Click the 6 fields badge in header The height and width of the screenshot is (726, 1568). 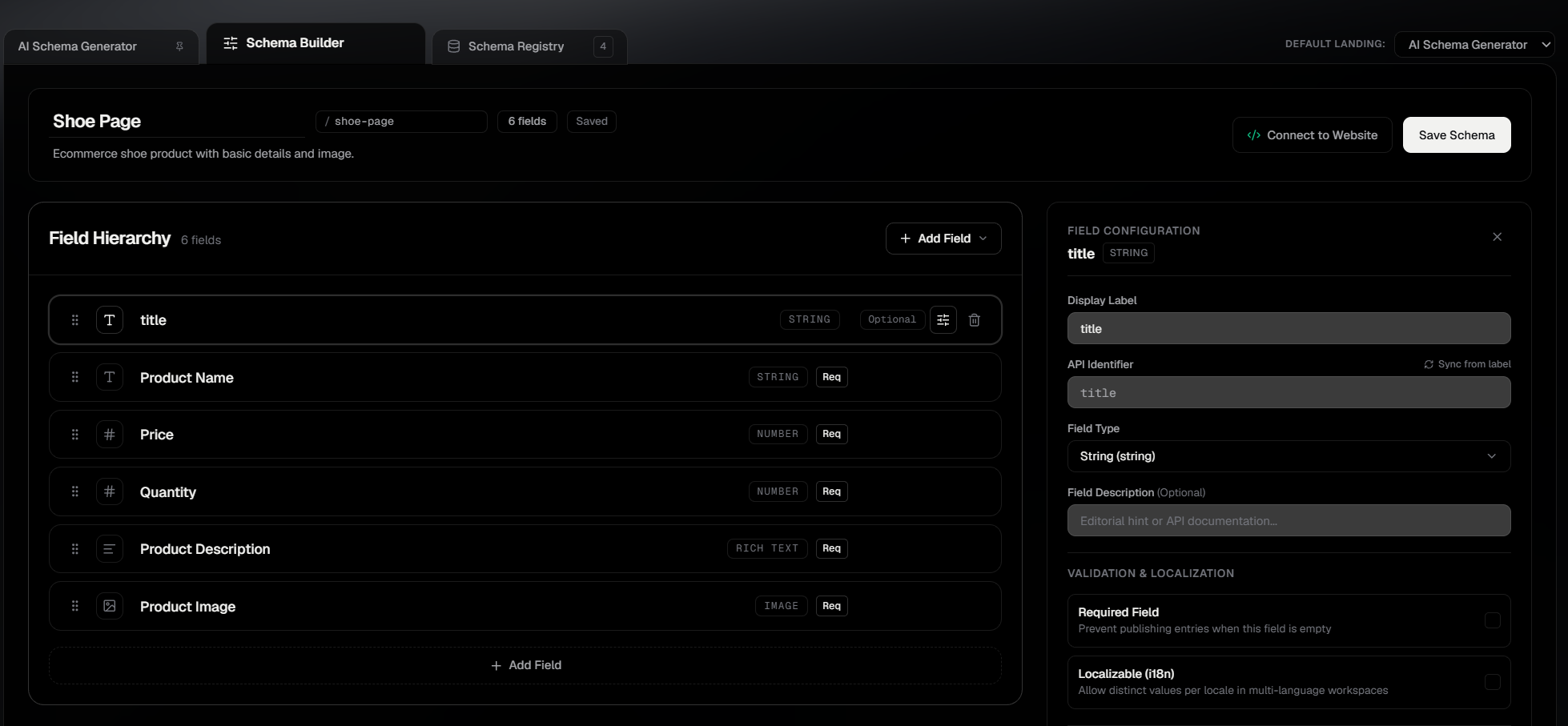coord(527,122)
